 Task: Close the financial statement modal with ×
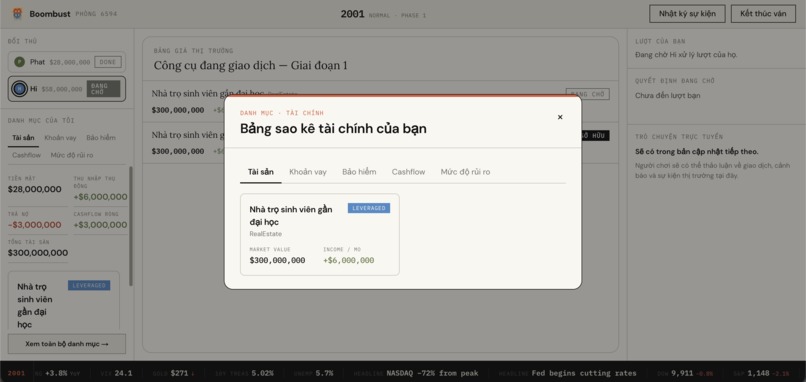click(x=560, y=117)
